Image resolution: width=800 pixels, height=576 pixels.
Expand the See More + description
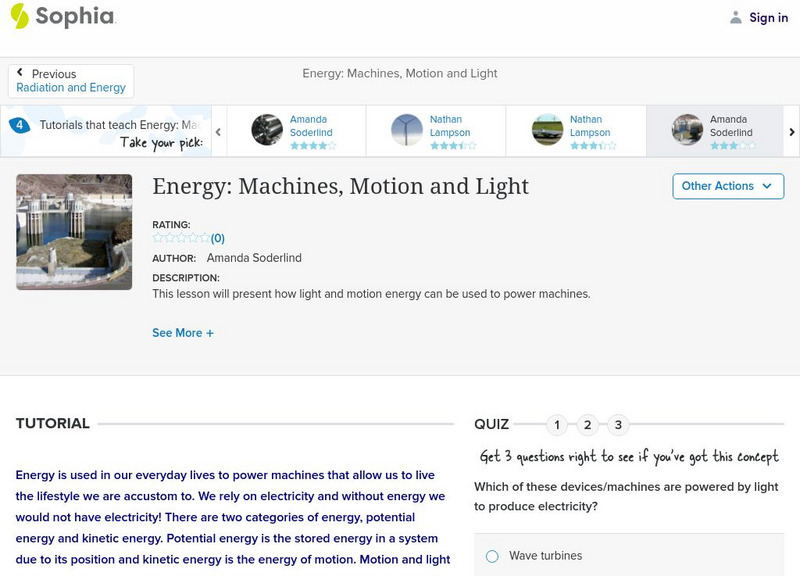tap(183, 333)
